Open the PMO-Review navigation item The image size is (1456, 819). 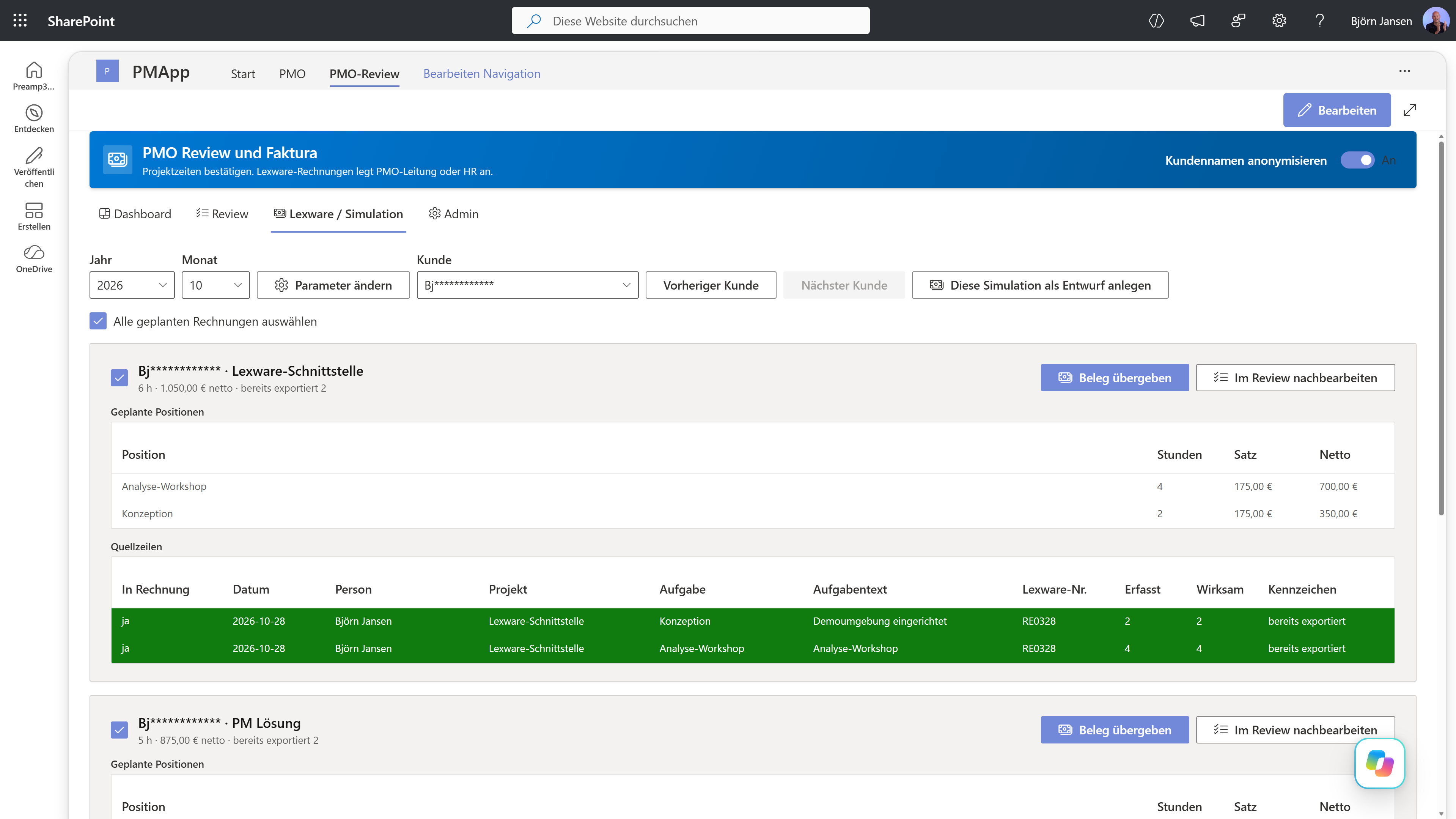point(364,74)
